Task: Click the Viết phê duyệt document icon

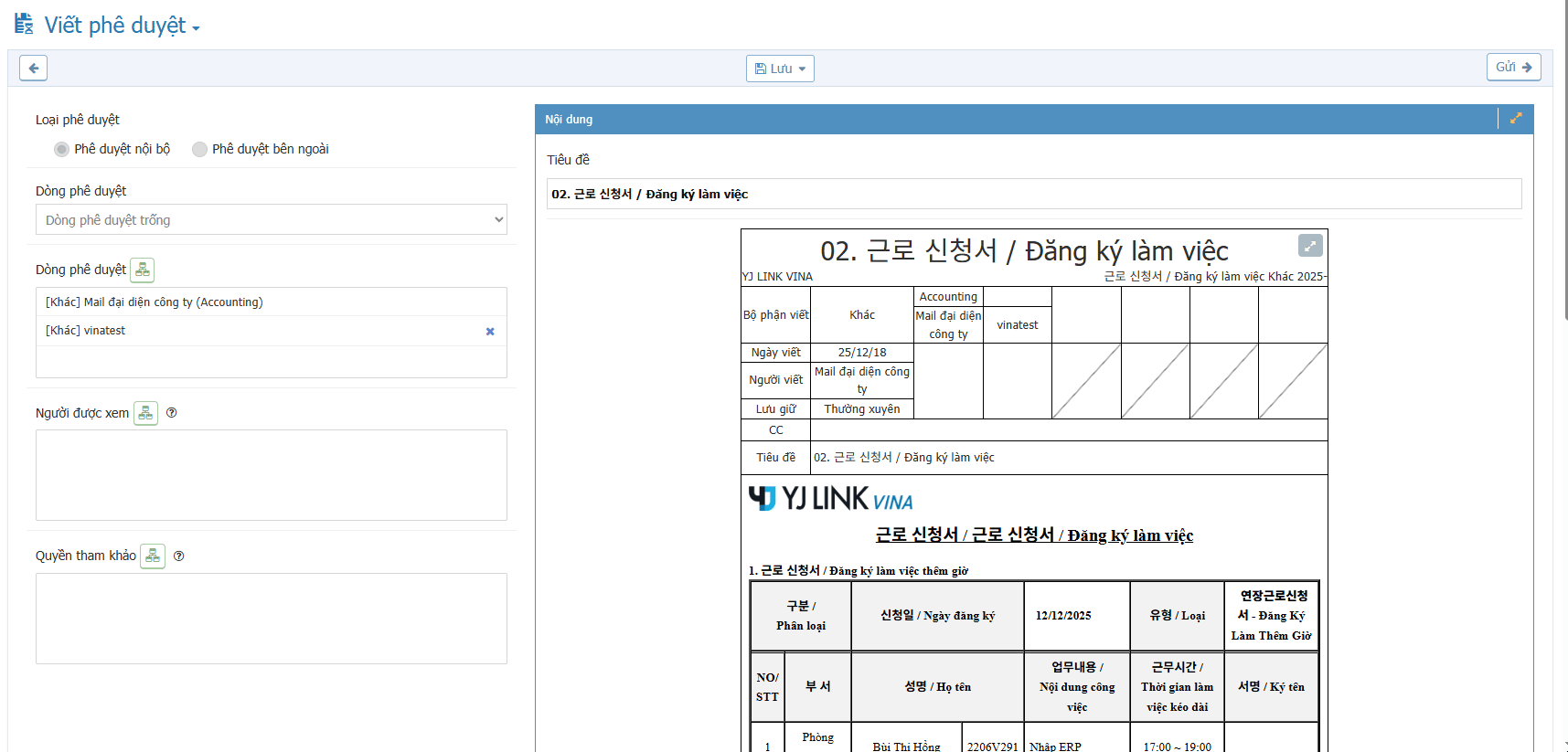Action: pyautogui.click(x=24, y=24)
